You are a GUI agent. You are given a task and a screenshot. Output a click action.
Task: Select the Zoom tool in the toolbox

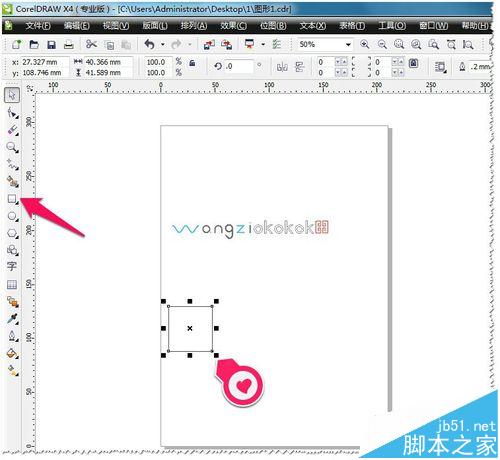pos(13,147)
